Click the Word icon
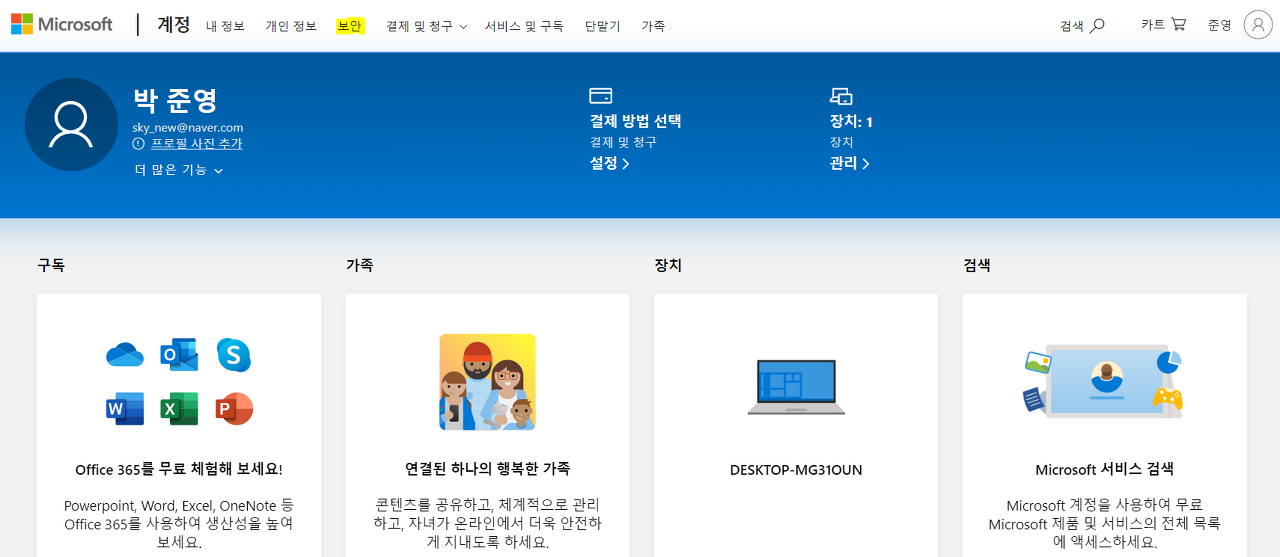This screenshot has height=557, width=1280. [x=125, y=408]
